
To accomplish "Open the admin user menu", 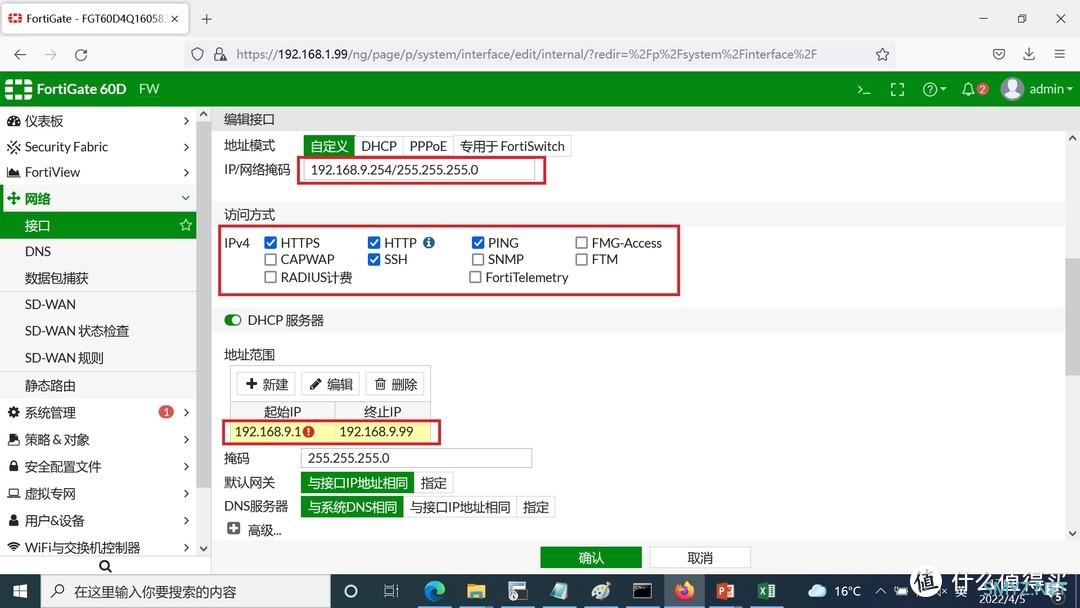I will pyautogui.click(x=1037, y=89).
